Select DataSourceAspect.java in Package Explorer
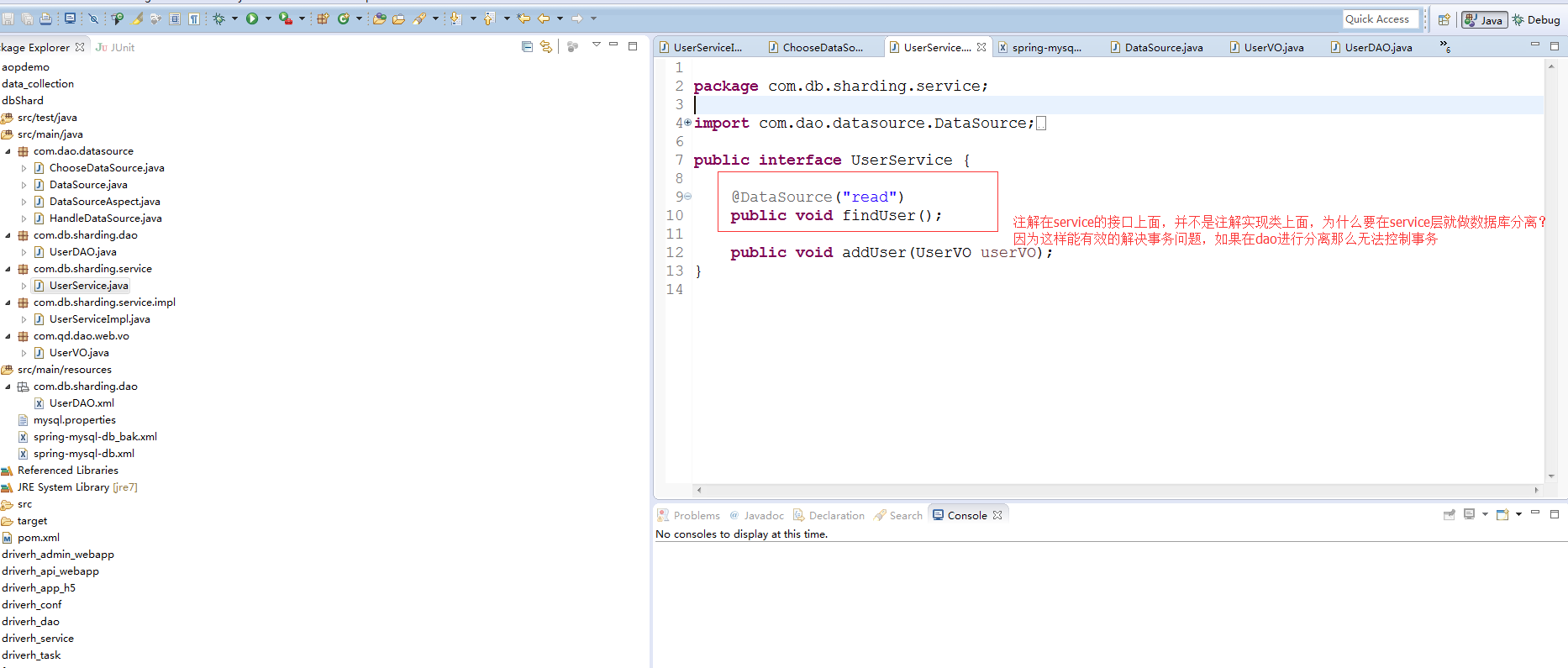 point(104,202)
